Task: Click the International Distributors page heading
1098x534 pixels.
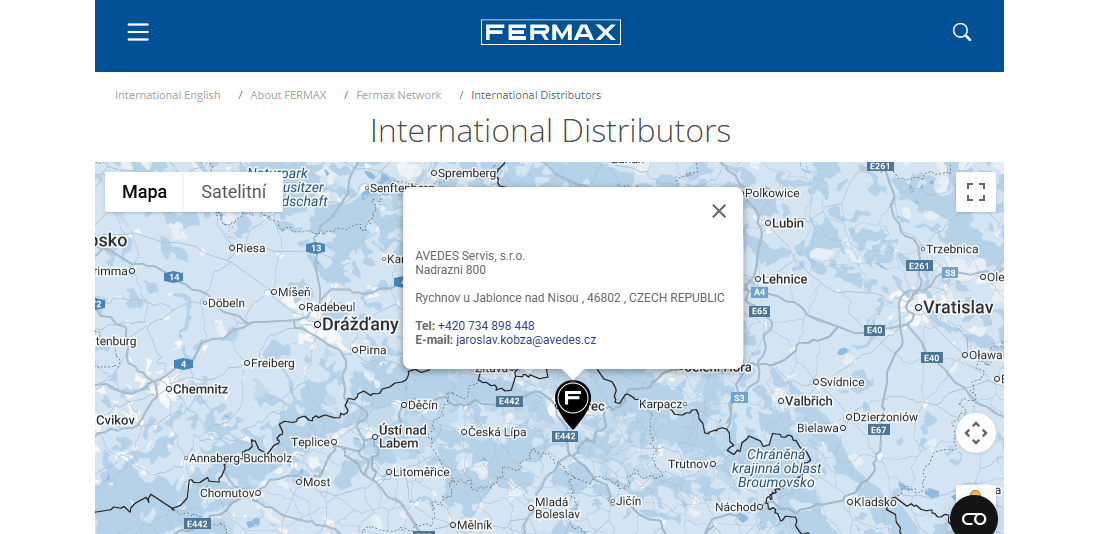Action: (x=550, y=131)
